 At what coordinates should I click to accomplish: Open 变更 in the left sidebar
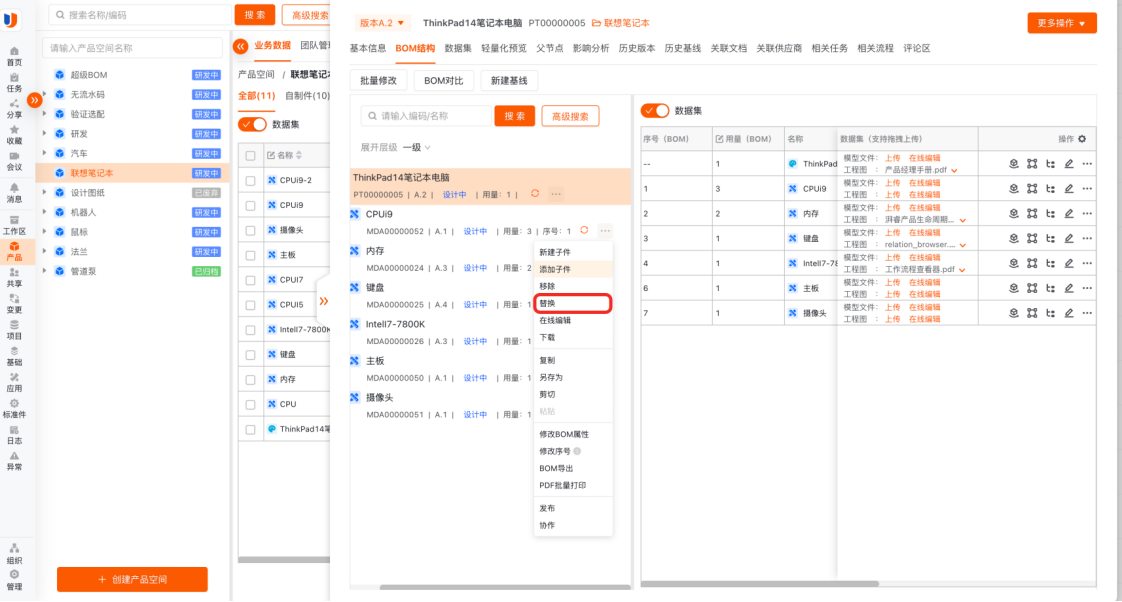pos(14,304)
